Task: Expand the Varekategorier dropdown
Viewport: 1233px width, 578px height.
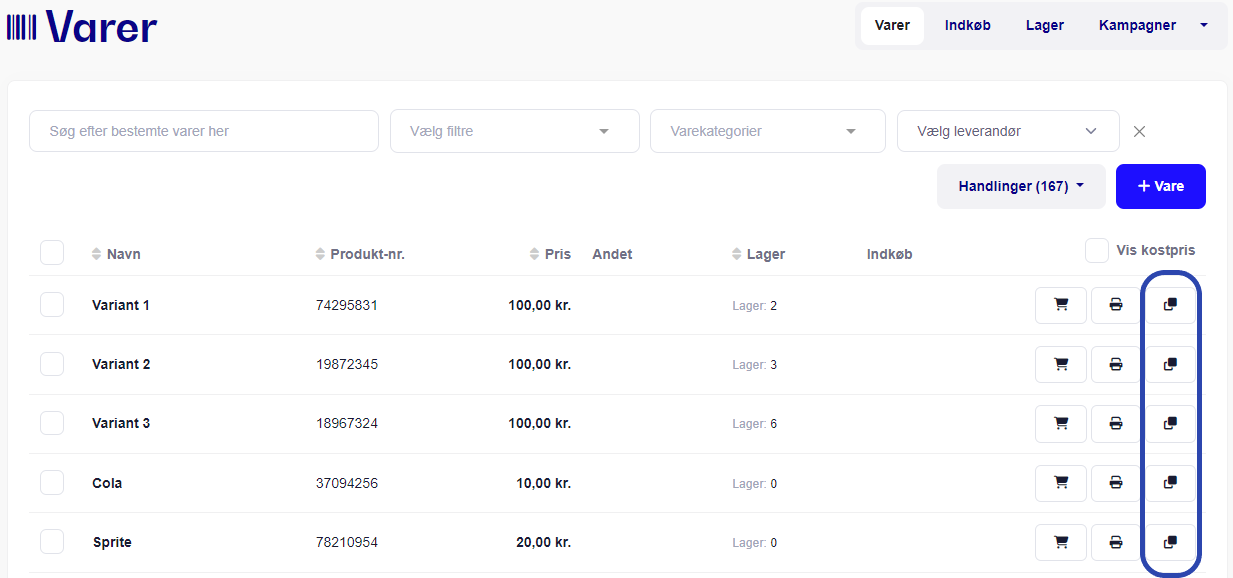Action: point(767,131)
